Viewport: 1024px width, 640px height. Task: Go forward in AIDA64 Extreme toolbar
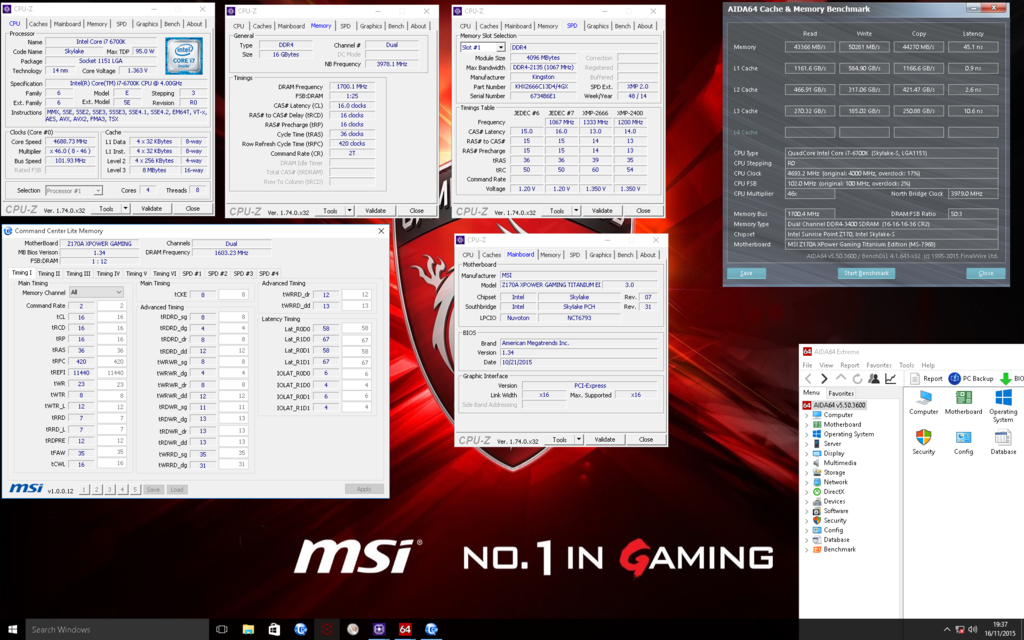pos(824,379)
